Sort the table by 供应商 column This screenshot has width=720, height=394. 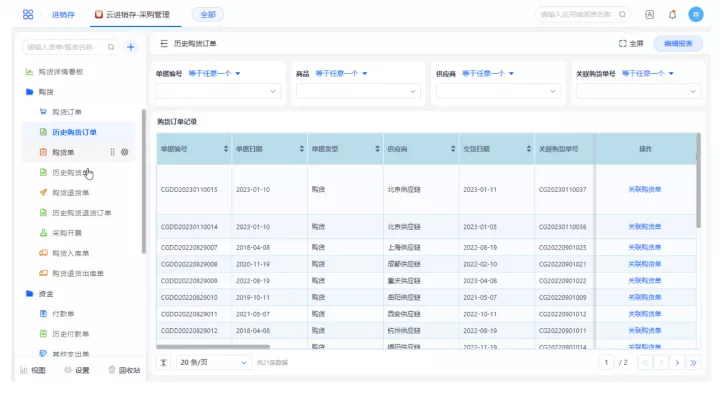click(x=453, y=149)
